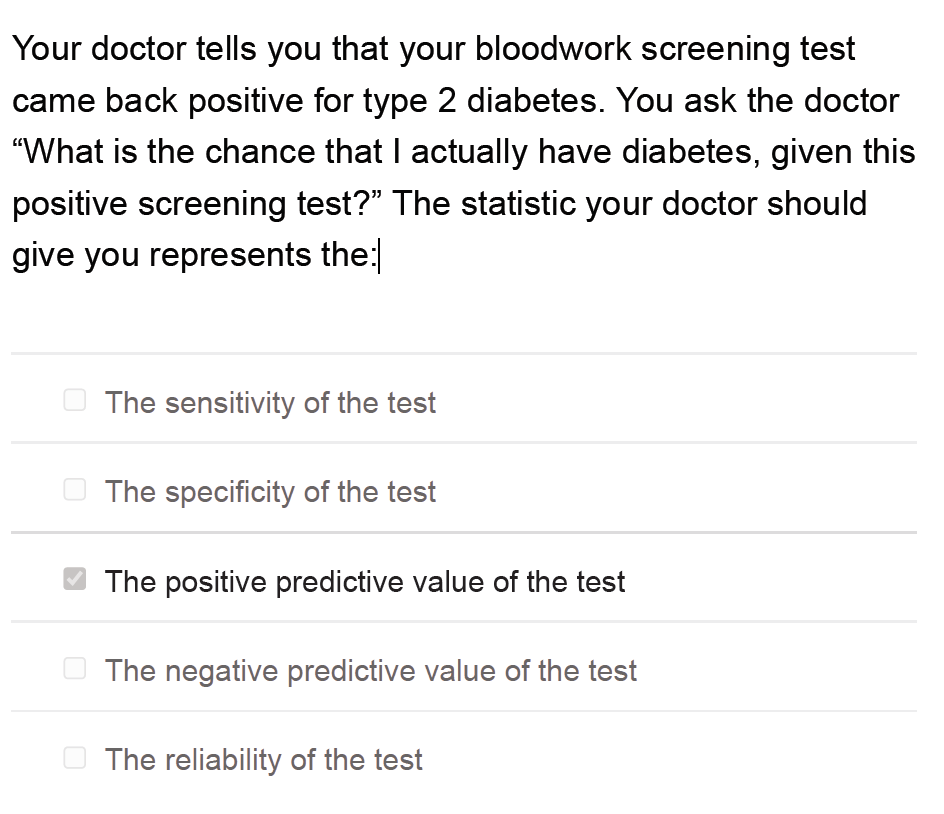Screen dimensions: 944x814
Task: Click the phrase 'bloodwork screening test'
Action: click(x=665, y=49)
